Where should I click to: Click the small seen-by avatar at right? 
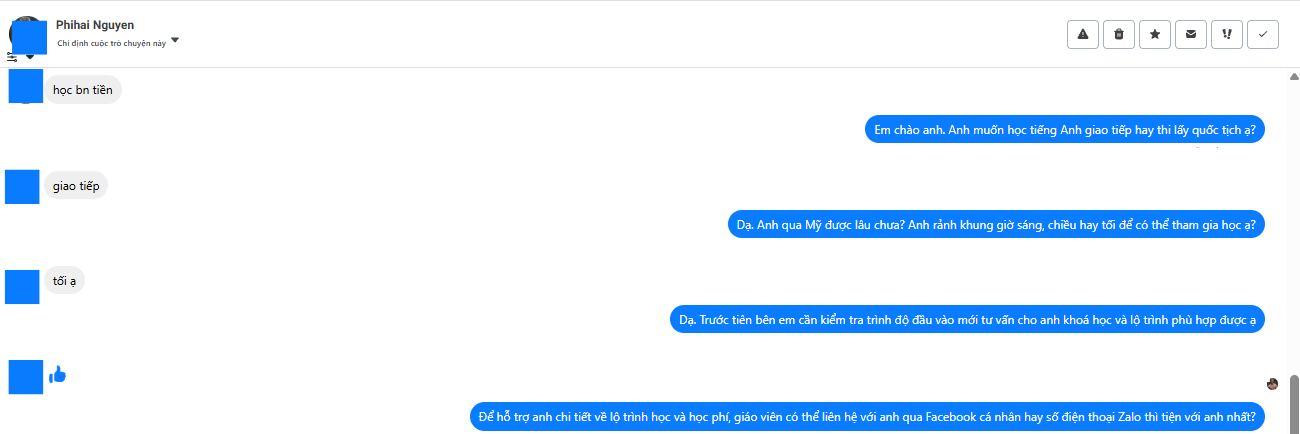tap(1272, 384)
